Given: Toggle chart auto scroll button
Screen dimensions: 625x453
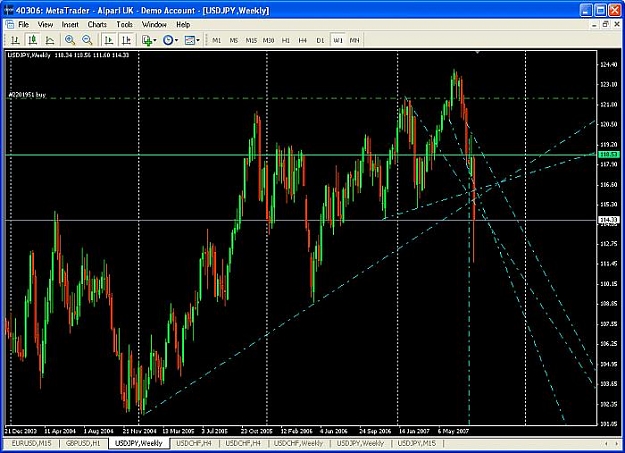Looking at the screenshot, I should click(x=108, y=40).
